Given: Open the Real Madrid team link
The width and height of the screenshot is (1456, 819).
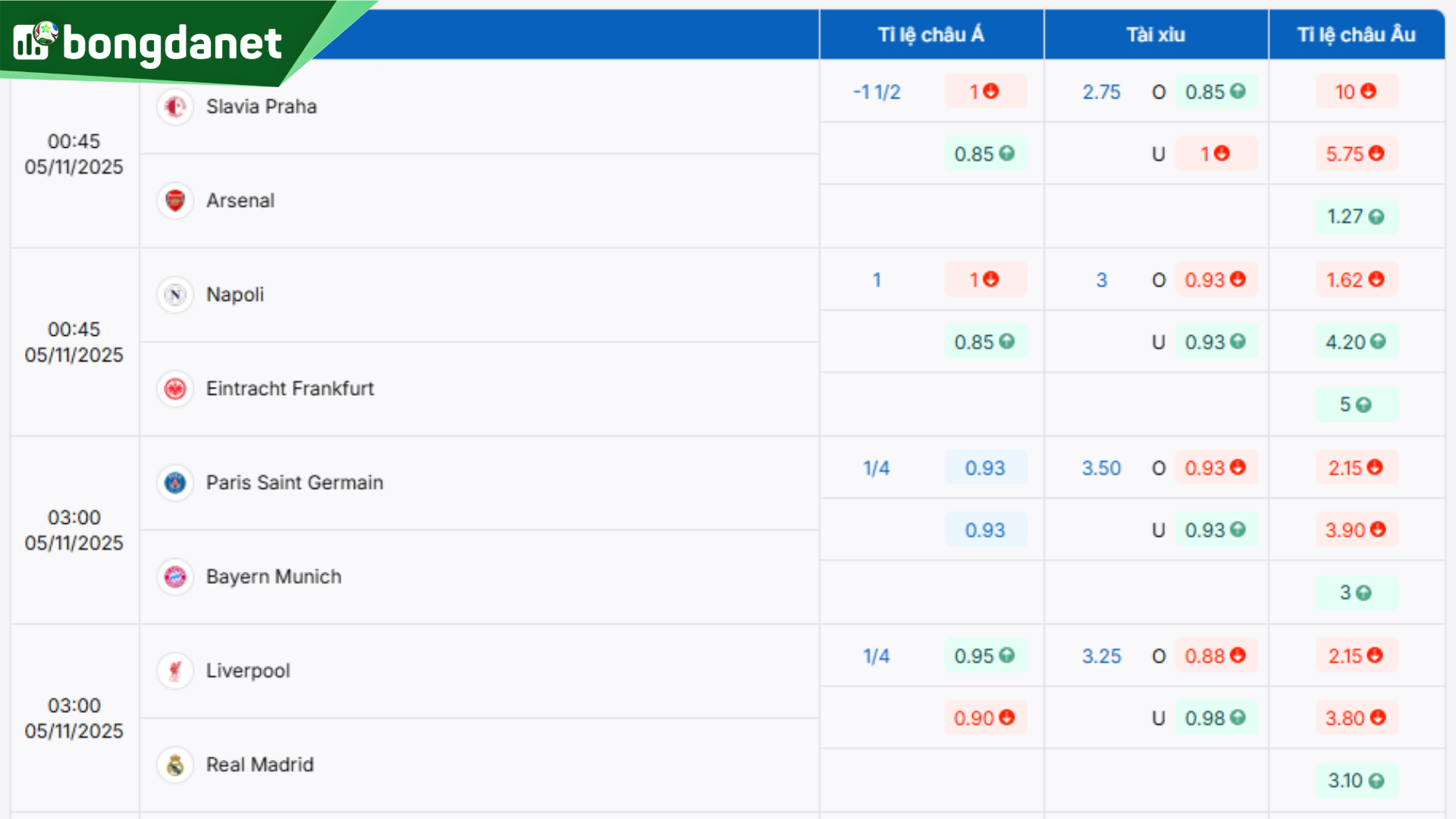Looking at the screenshot, I should tap(259, 765).
